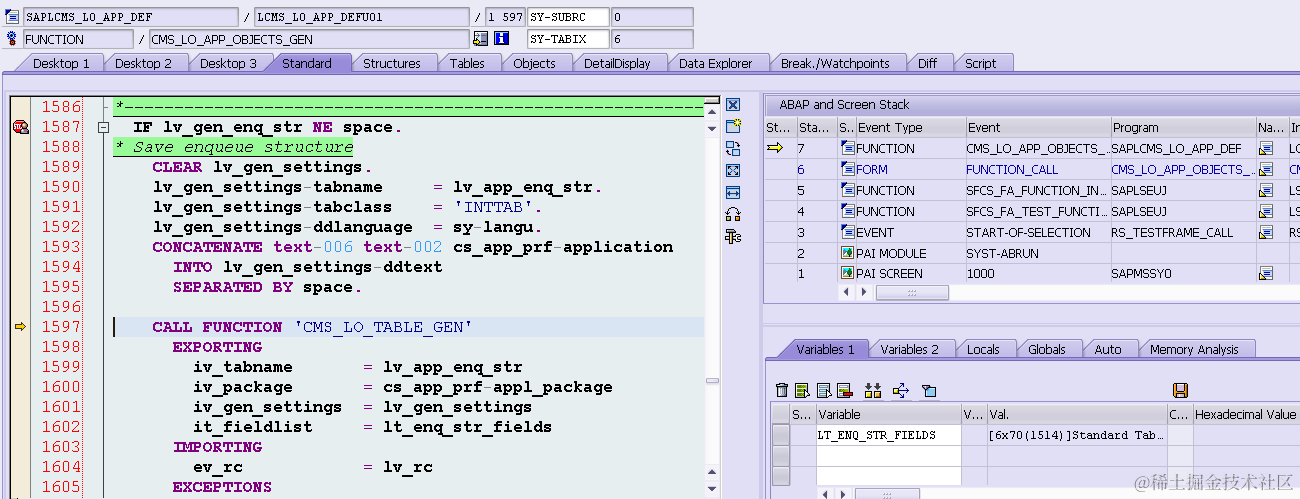Click the new tool icon with yellow star
Image resolution: width=1300 pixels, height=499 pixels.
(x=733, y=126)
